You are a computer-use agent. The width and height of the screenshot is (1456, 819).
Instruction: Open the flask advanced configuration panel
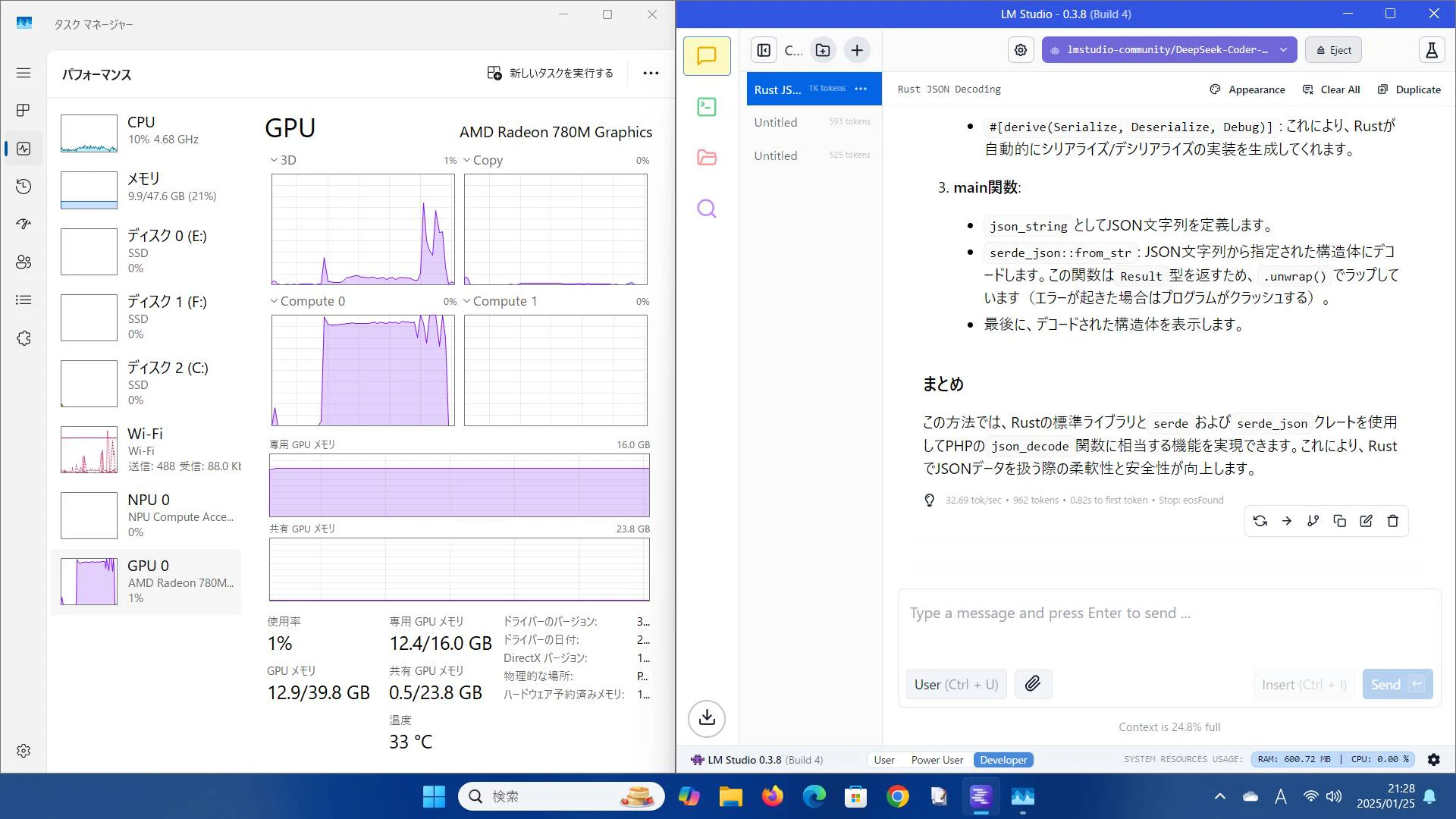[1432, 50]
